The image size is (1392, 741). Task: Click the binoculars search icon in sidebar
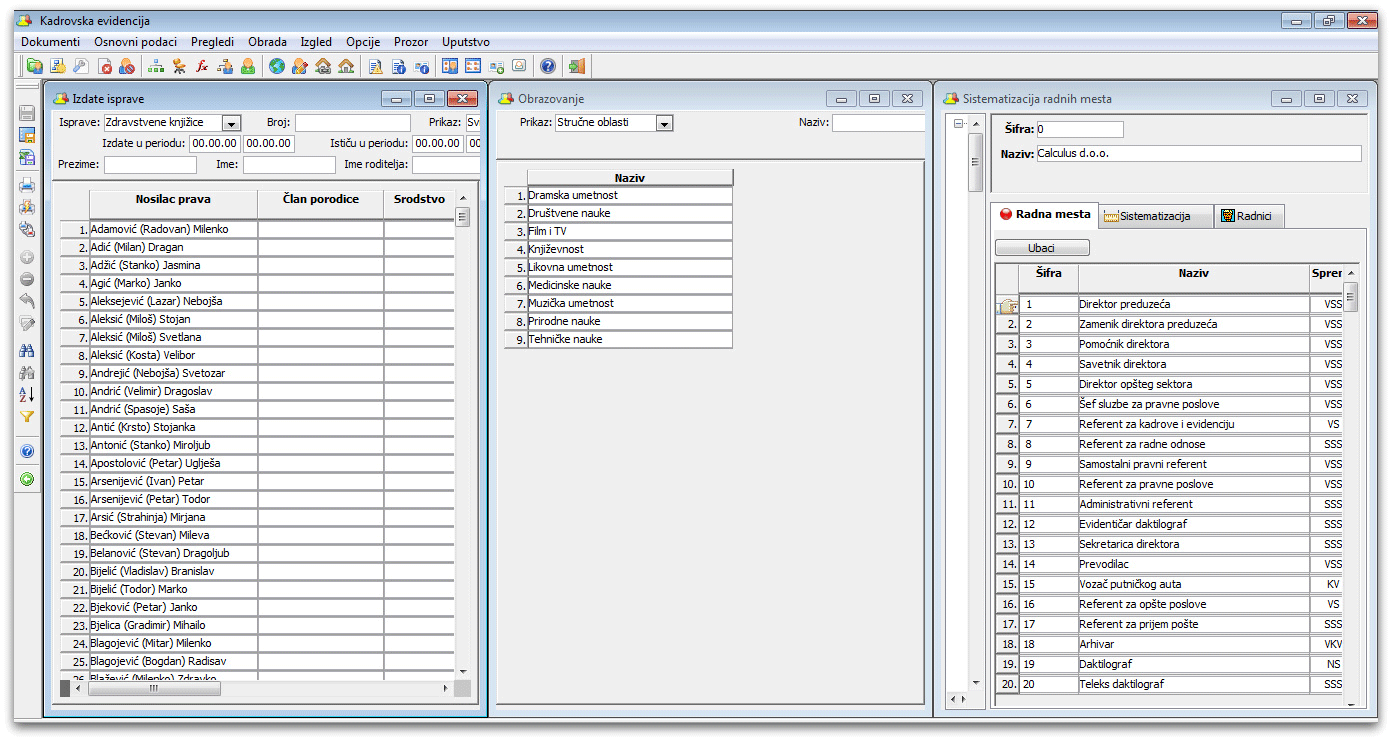[27, 351]
